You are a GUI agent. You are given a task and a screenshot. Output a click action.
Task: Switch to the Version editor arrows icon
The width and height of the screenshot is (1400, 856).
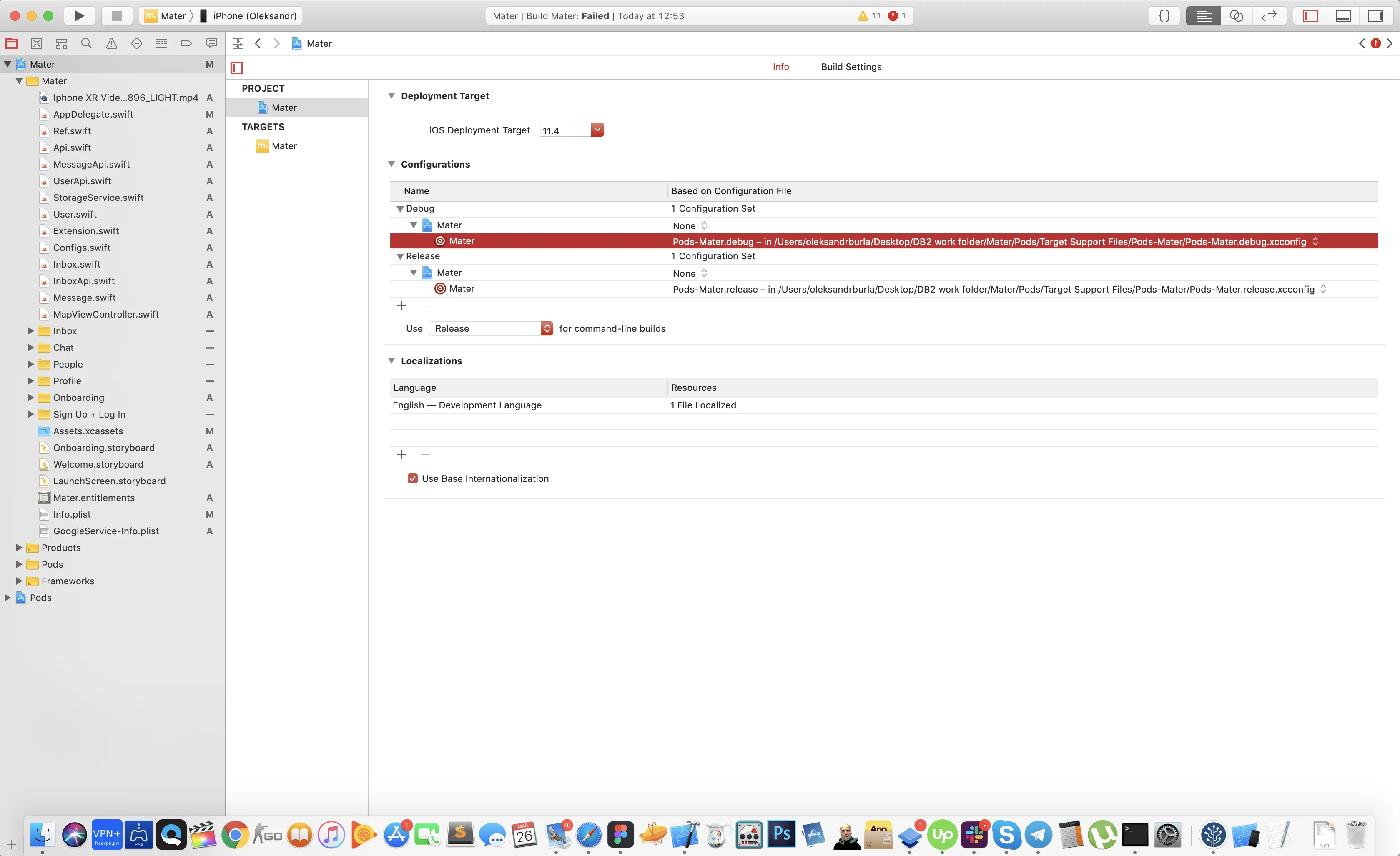[x=1269, y=16]
